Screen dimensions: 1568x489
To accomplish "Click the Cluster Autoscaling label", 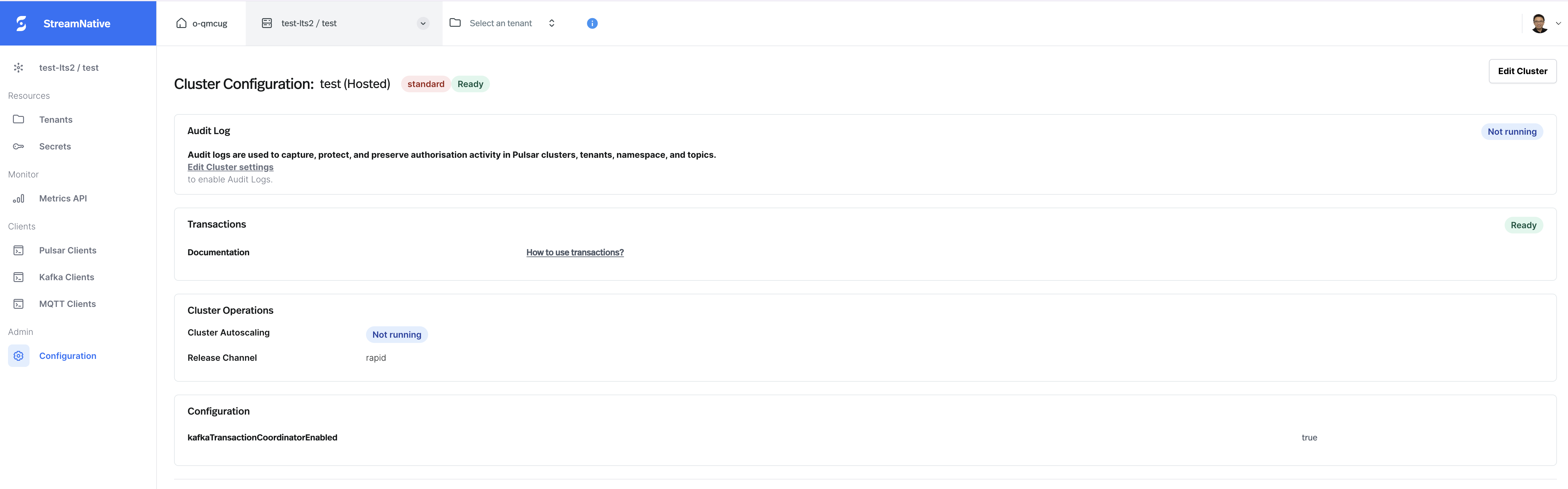I will click(228, 332).
